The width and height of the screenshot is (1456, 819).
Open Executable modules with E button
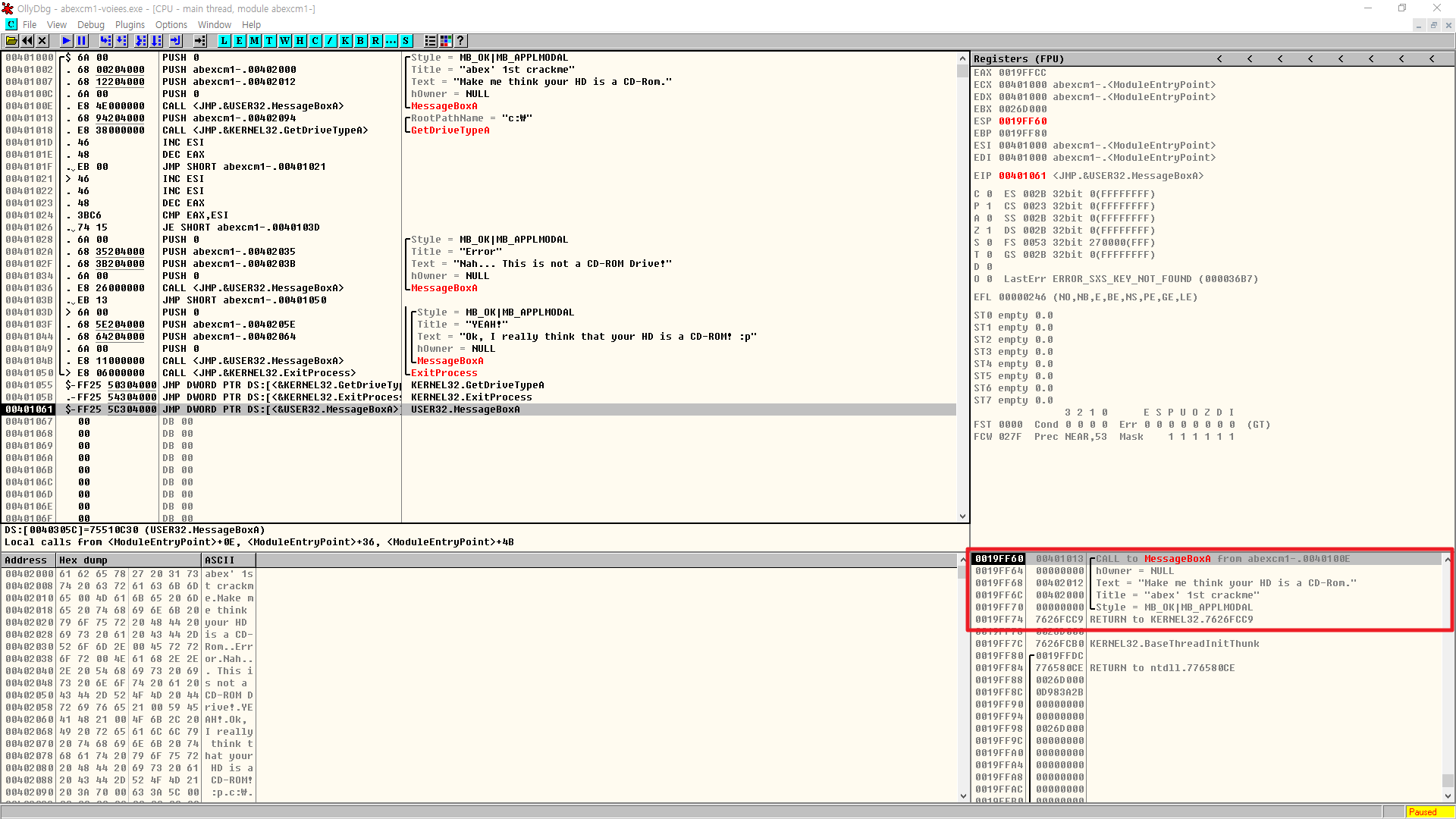(x=239, y=41)
